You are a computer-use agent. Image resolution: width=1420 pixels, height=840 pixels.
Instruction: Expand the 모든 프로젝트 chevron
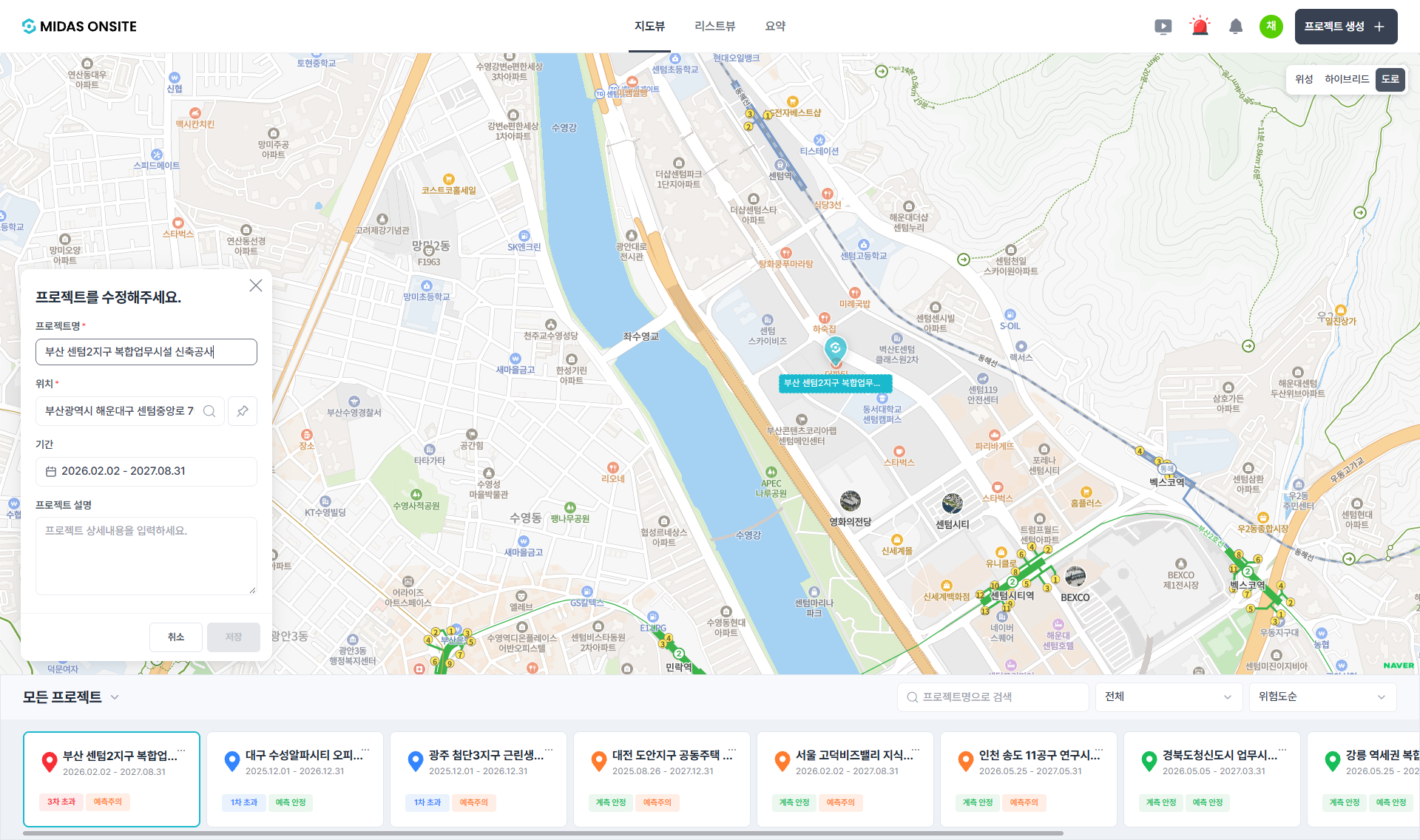pos(115,697)
